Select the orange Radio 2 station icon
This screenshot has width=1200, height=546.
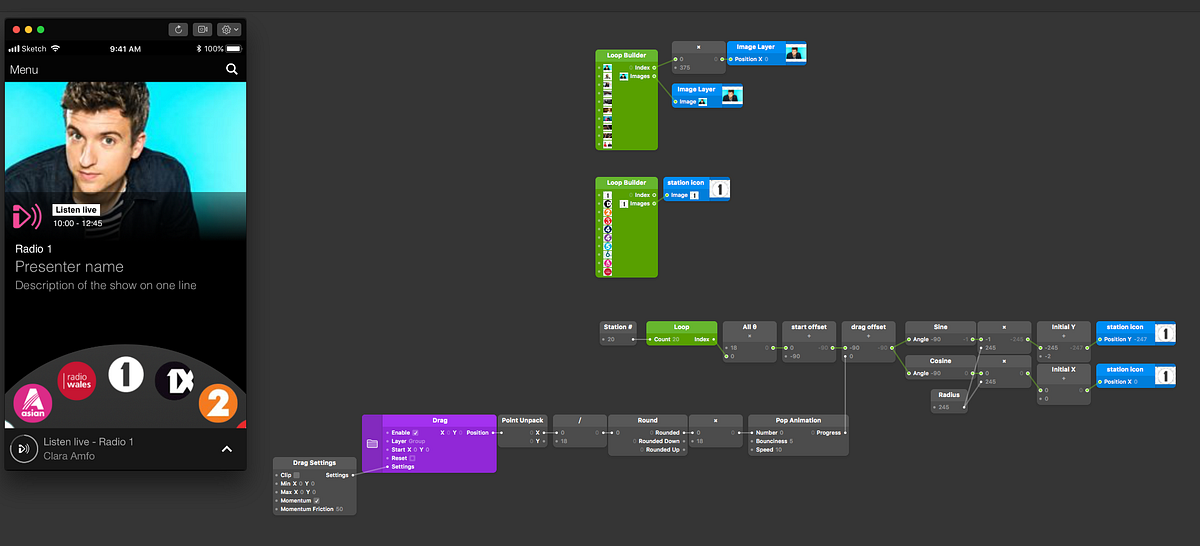point(217,403)
